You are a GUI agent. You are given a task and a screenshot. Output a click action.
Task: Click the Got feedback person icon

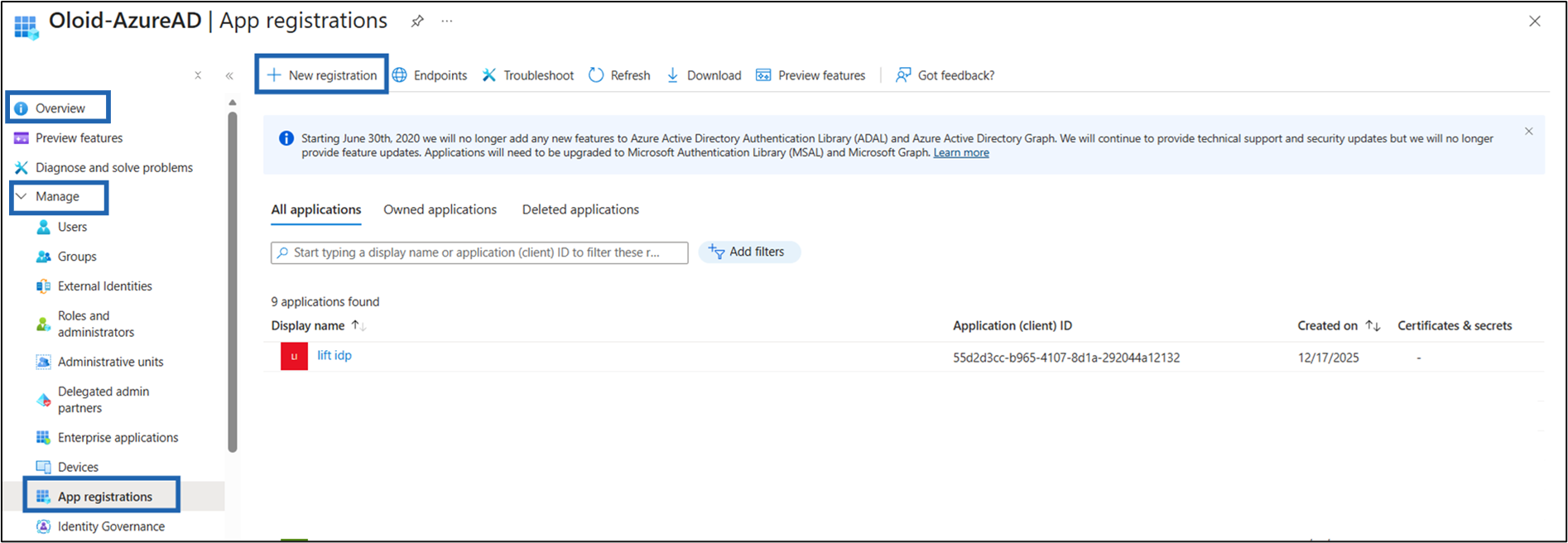pyautogui.click(x=903, y=75)
